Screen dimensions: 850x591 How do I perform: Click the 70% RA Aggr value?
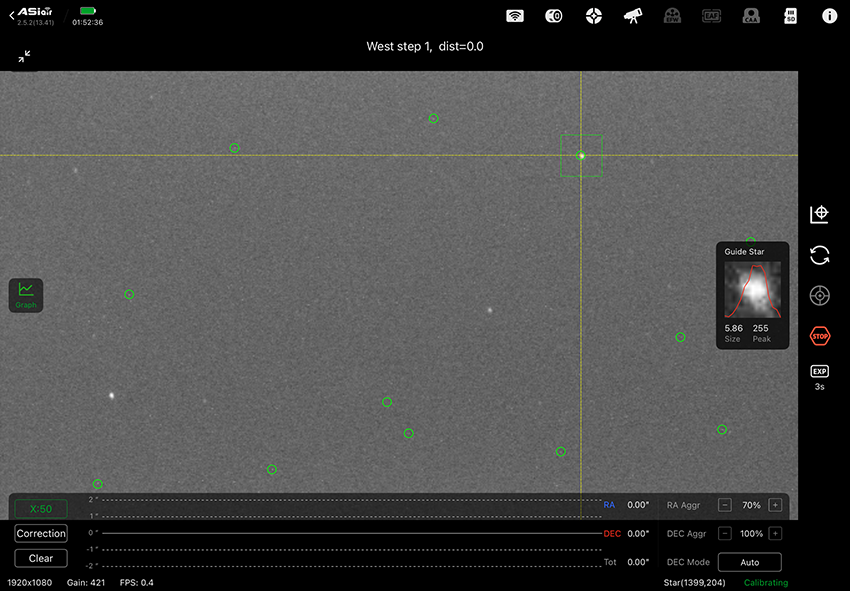pos(751,505)
